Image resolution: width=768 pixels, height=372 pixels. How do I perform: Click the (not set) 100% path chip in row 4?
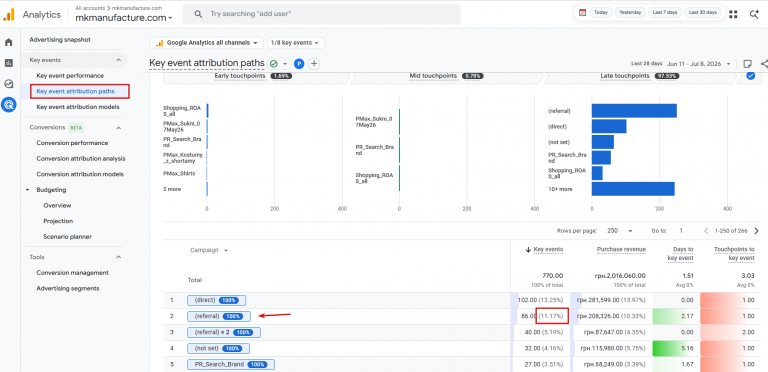[x=218, y=349]
